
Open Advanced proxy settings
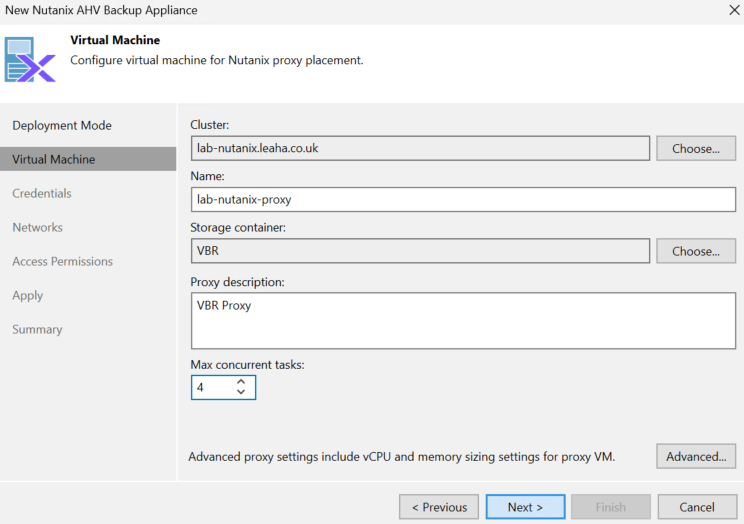tap(696, 457)
